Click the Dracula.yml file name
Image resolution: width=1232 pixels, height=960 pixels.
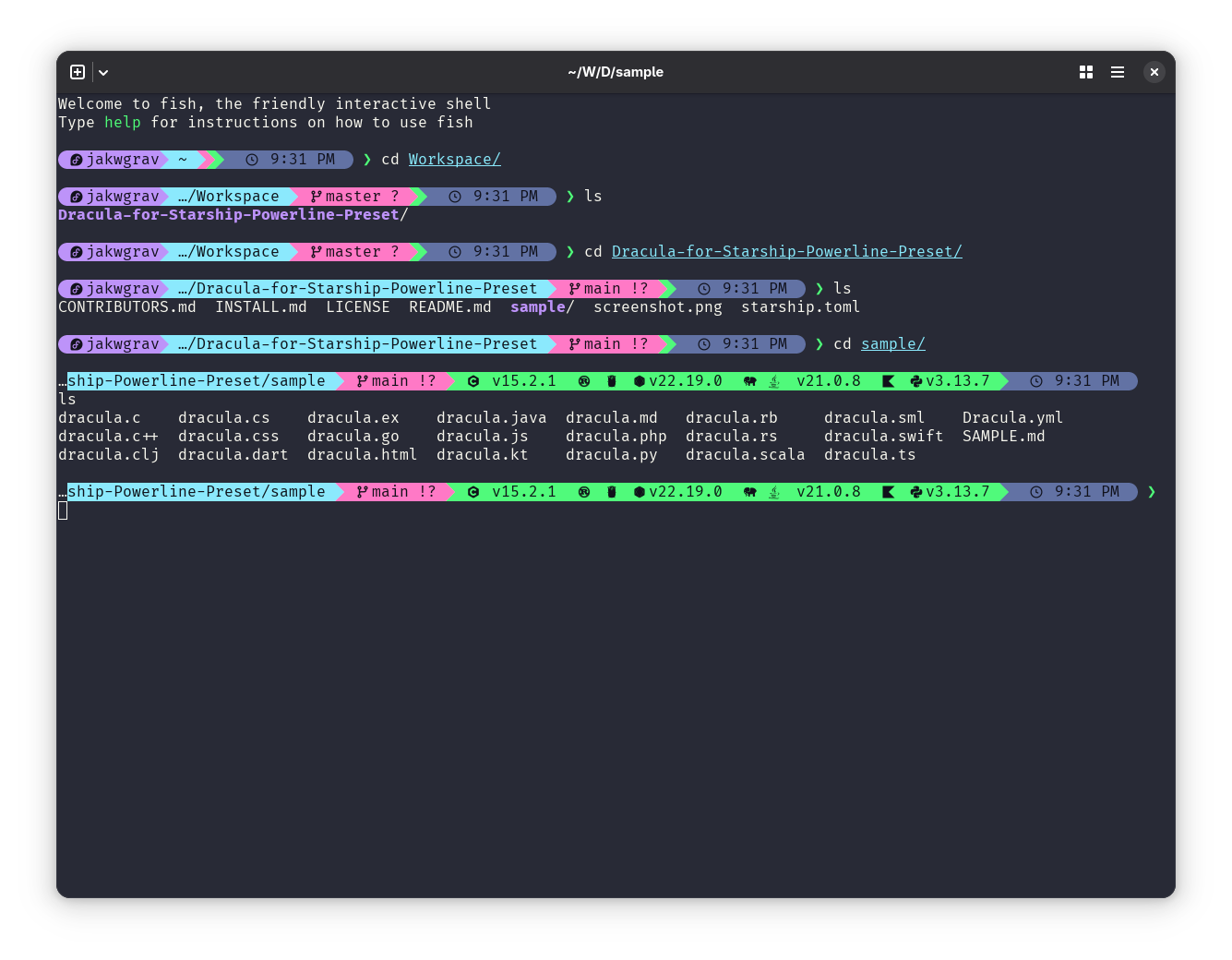tap(1013, 418)
